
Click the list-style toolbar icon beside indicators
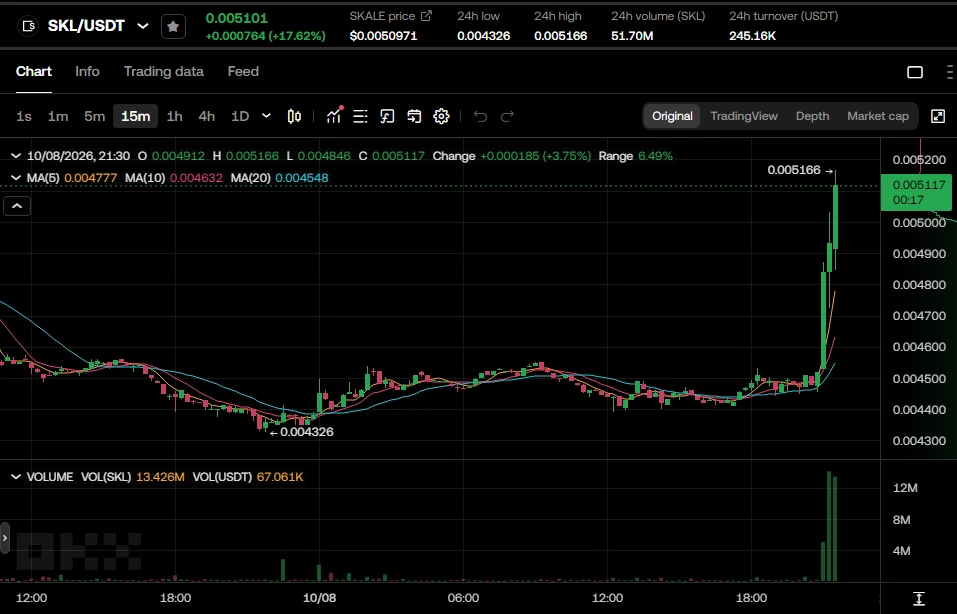(x=360, y=116)
